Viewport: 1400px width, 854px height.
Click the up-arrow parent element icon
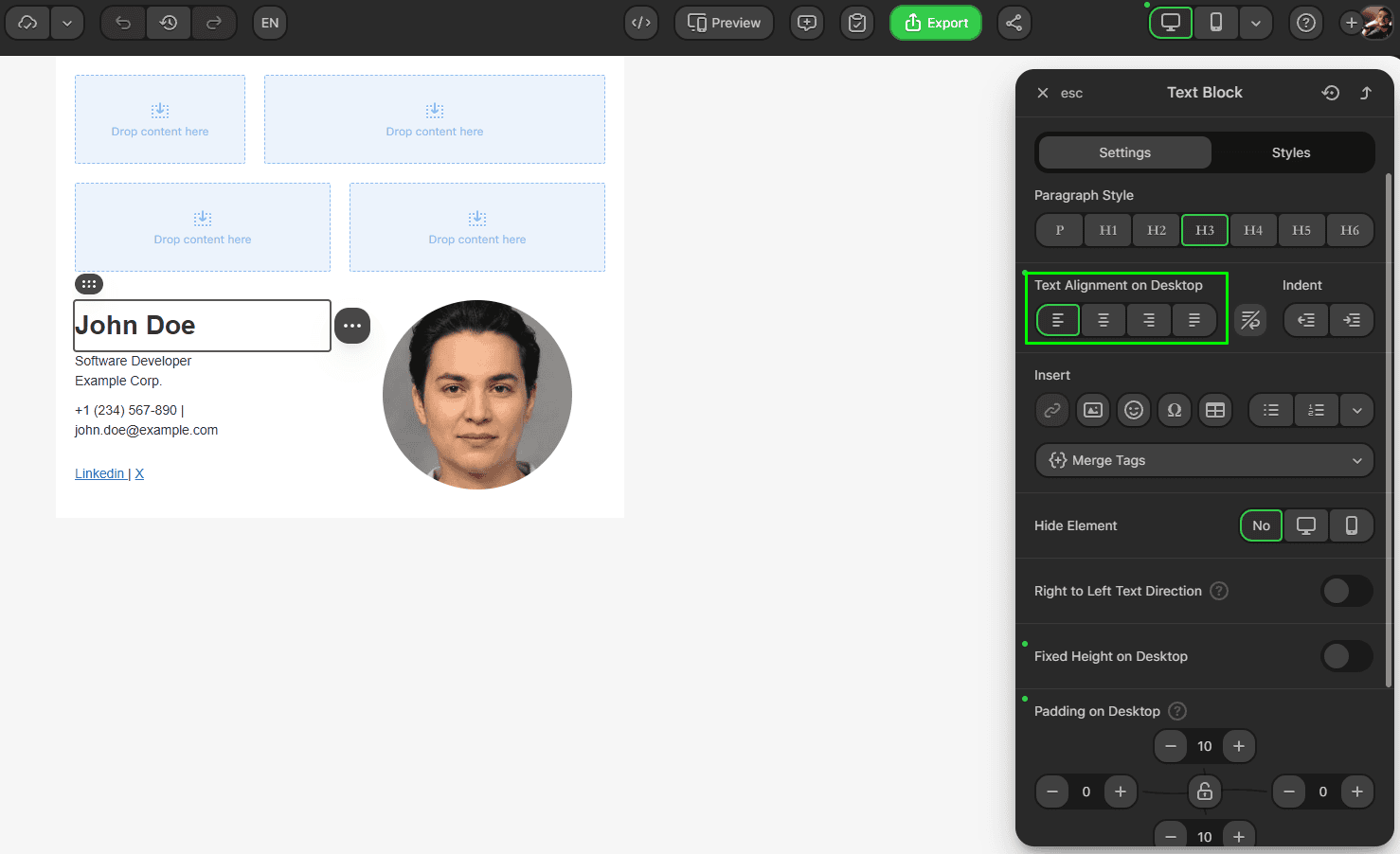pyautogui.click(x=1366, y=93)
